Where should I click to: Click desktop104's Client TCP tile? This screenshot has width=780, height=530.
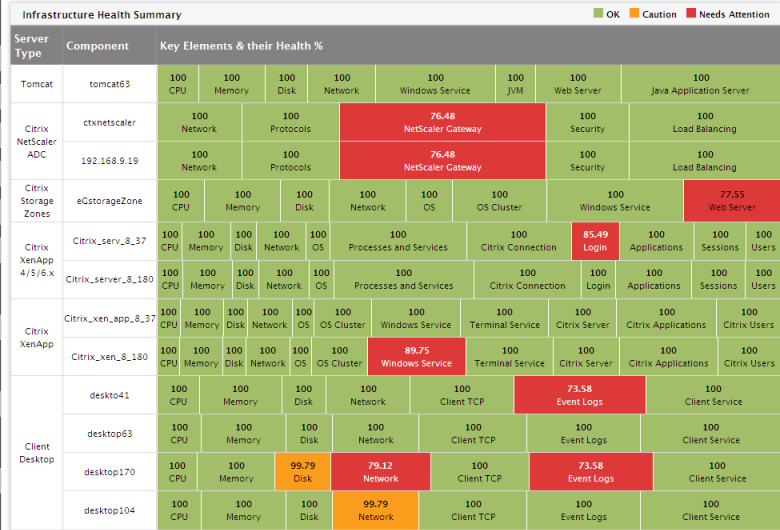click(473, 510)
